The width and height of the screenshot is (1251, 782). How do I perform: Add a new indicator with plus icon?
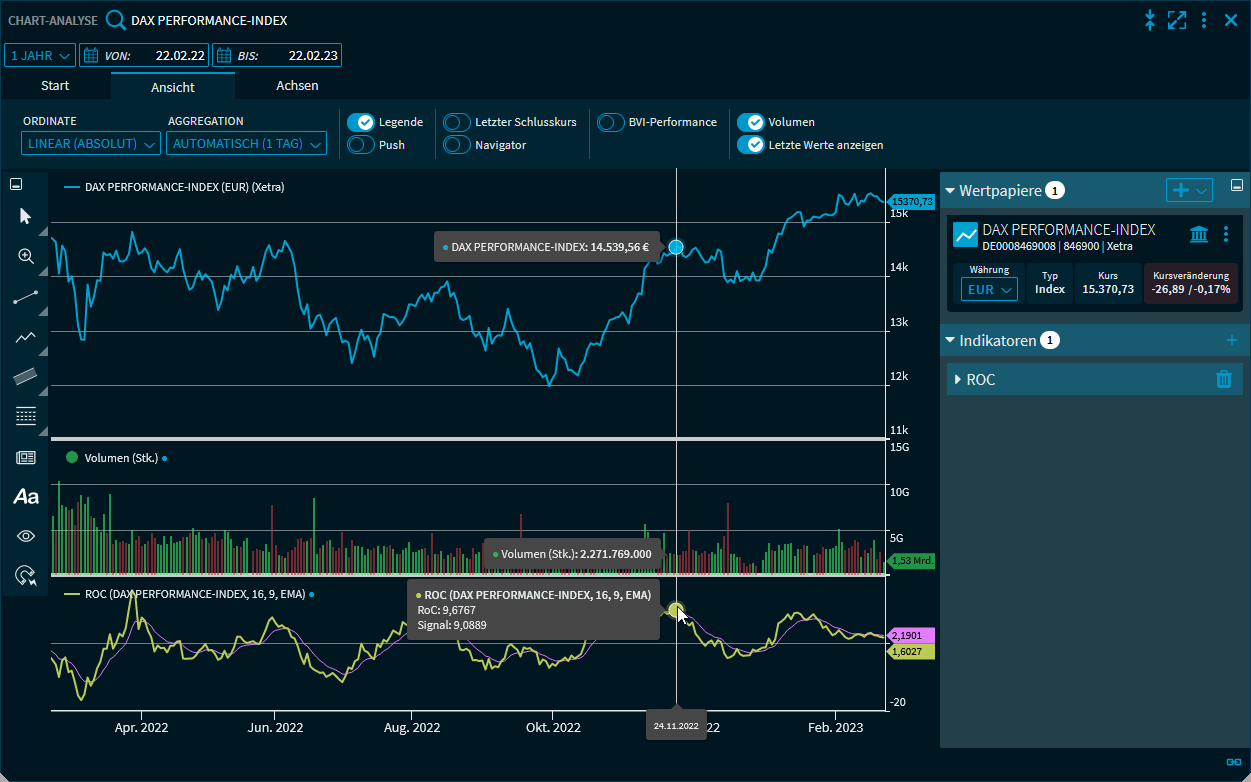click(x=1231, y=341)
